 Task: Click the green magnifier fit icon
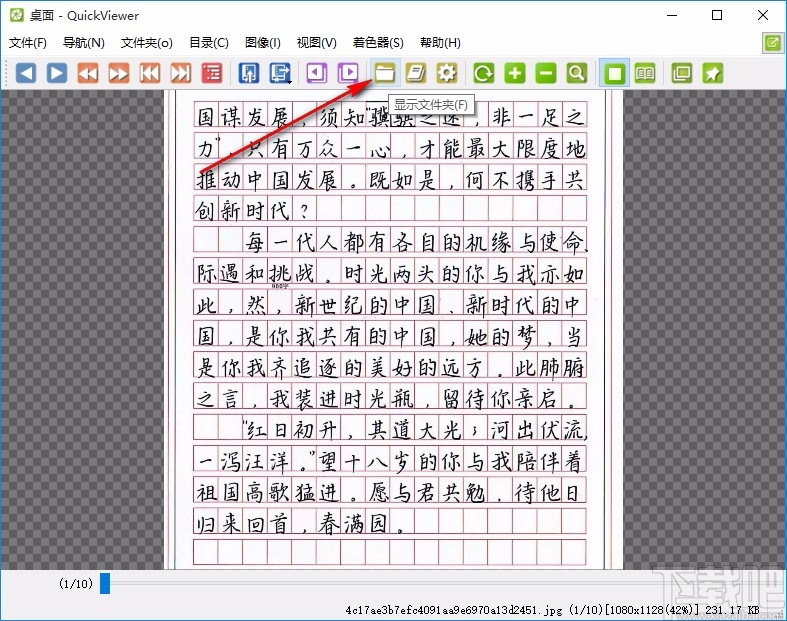[577, 73]
